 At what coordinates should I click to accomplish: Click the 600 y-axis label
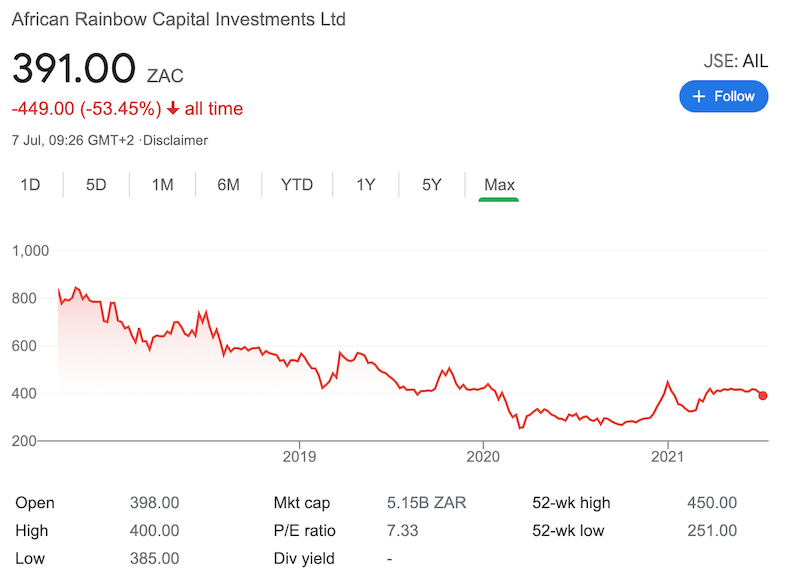coord(24,346)
